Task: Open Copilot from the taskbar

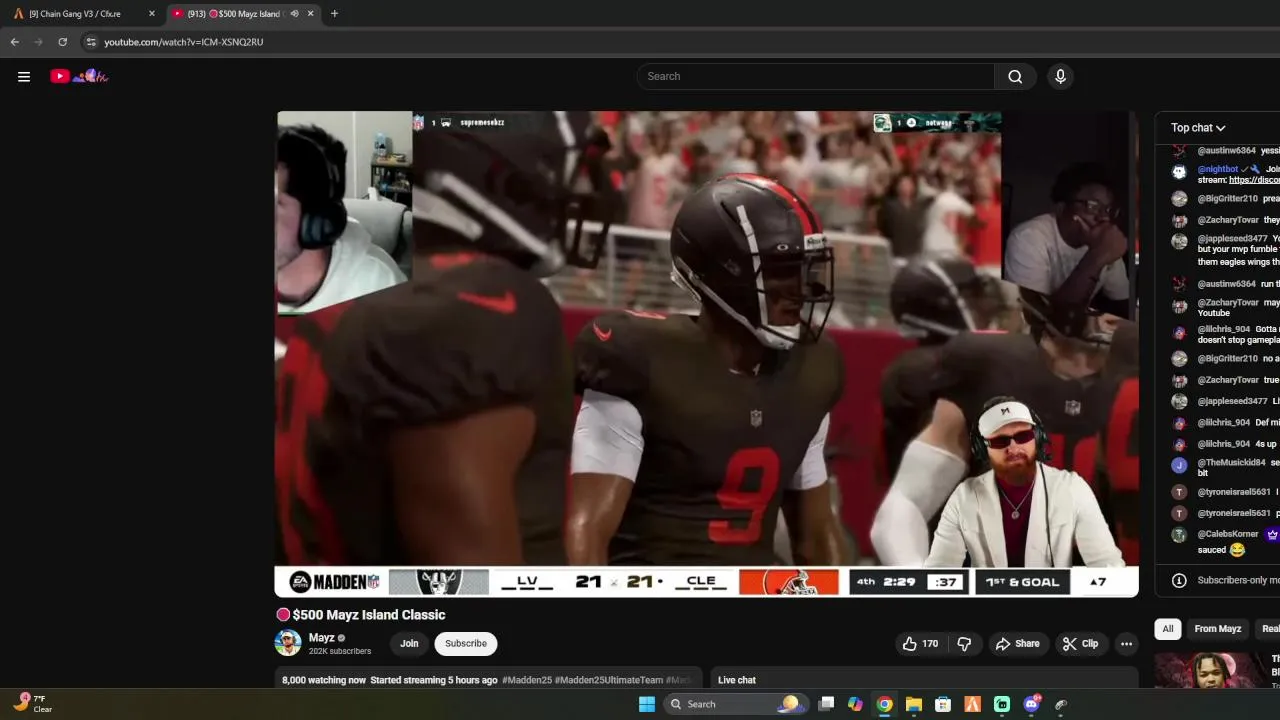Action: 855,704
